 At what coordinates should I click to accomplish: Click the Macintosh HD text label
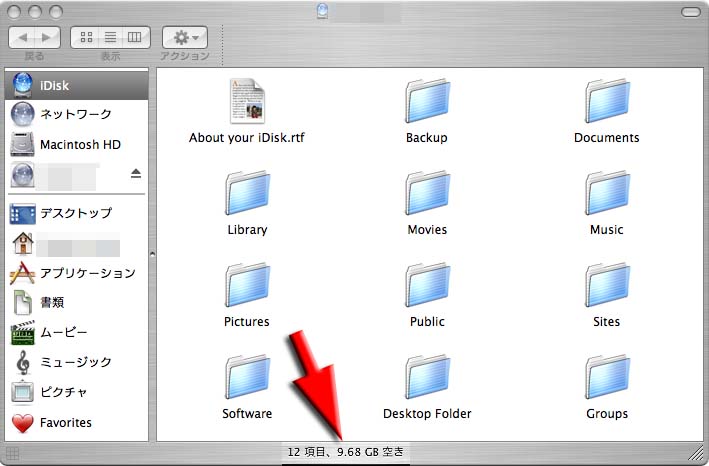pos(80,145)
